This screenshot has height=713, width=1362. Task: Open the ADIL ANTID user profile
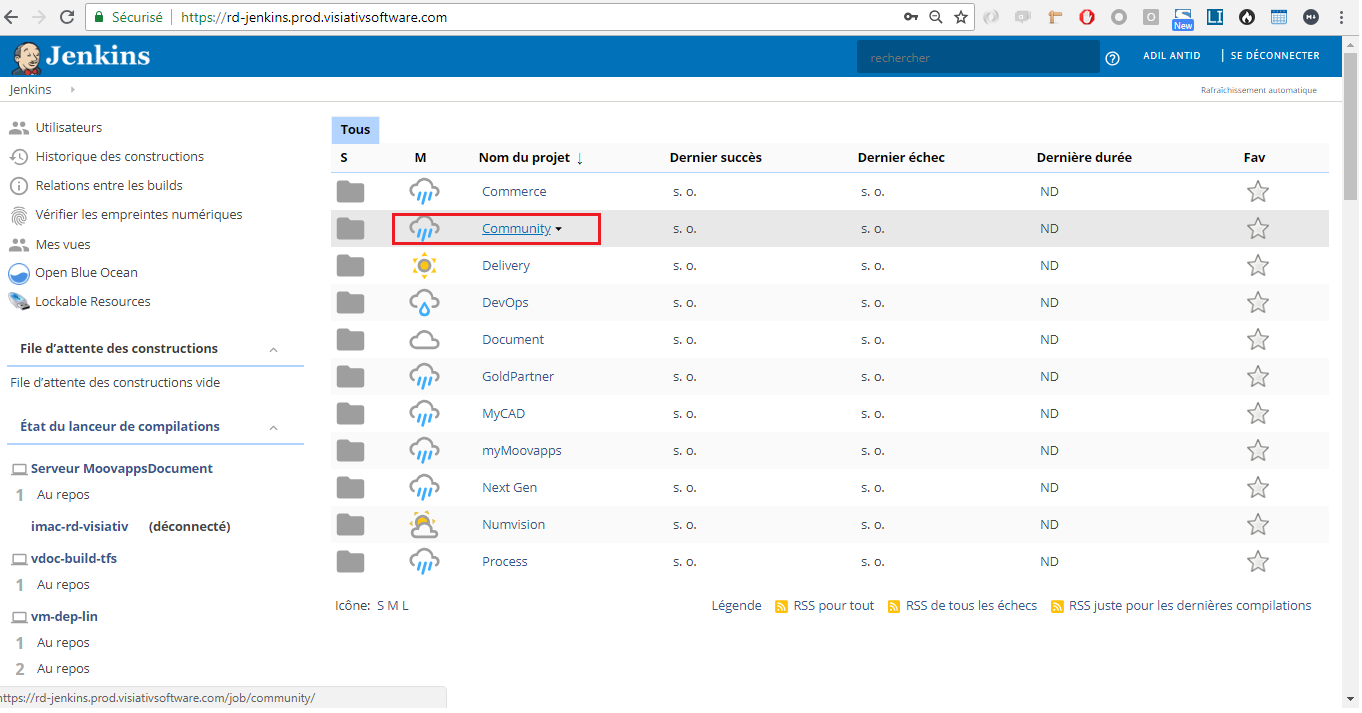point(1172,56)
